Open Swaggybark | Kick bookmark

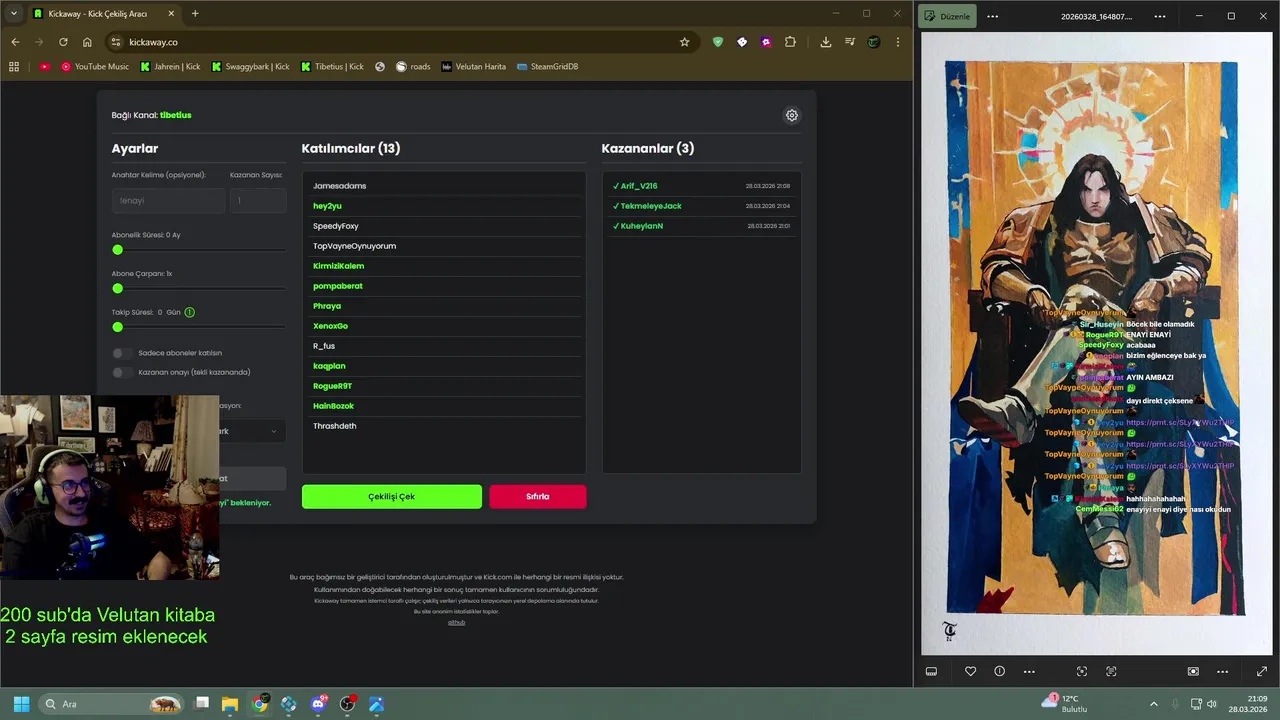click(251, 67)
